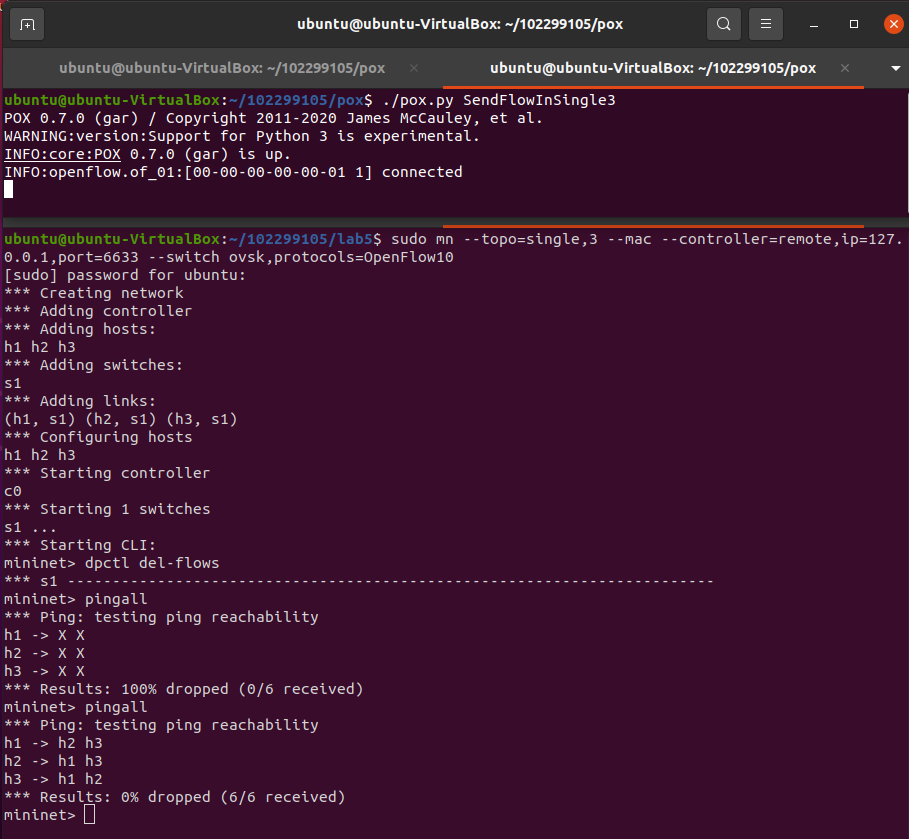This screenshot has width=909, height=839.
Task: Open the terminal search tool
Action: tap(723, 24)
